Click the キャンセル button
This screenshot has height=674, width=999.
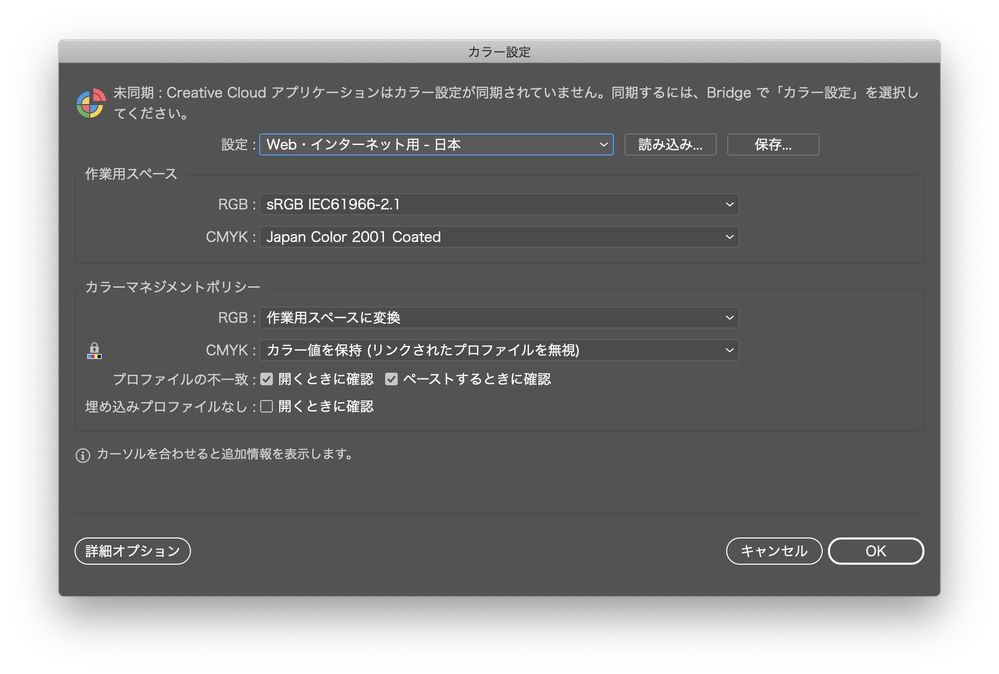point(773,551)
